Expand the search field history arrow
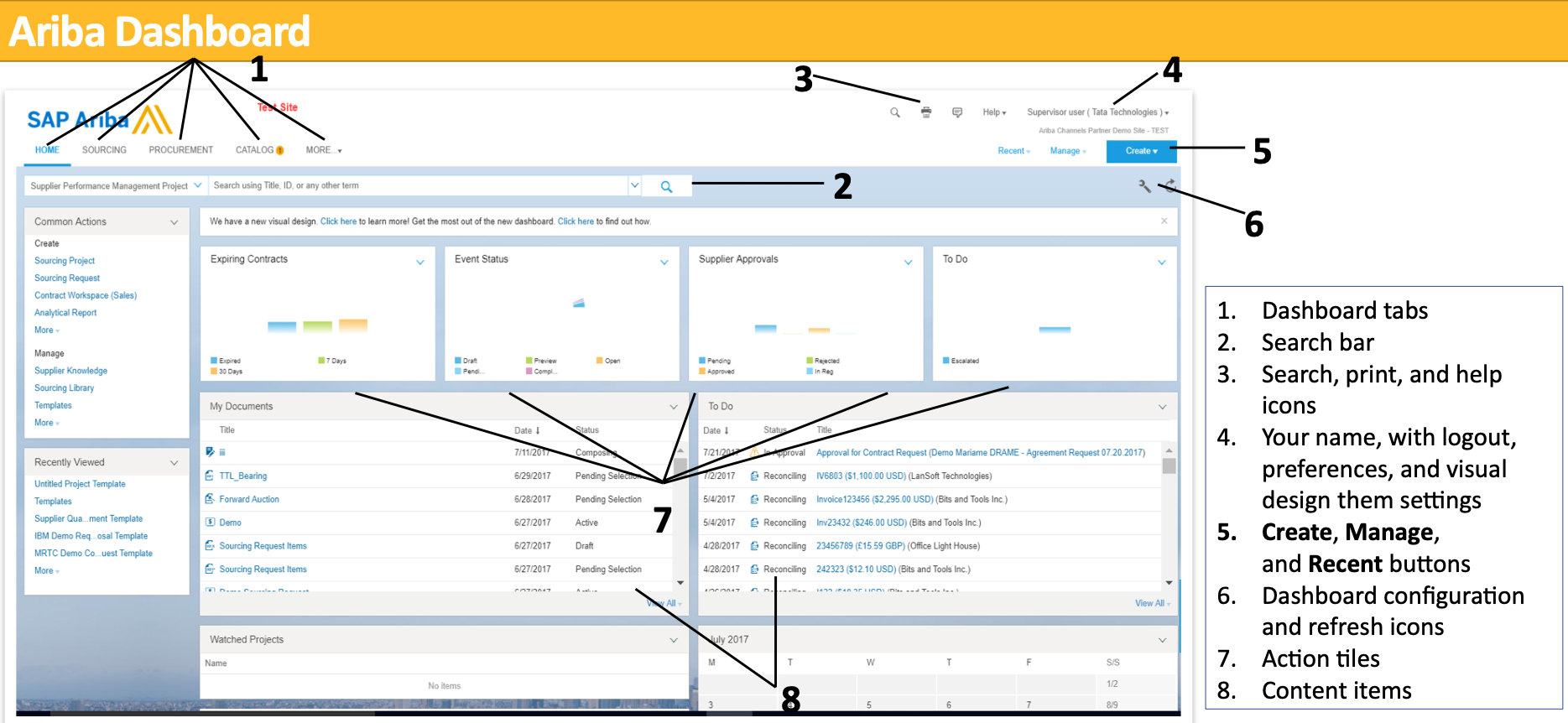This screenshot has height=723, width=1568. (x=635, y=186)
